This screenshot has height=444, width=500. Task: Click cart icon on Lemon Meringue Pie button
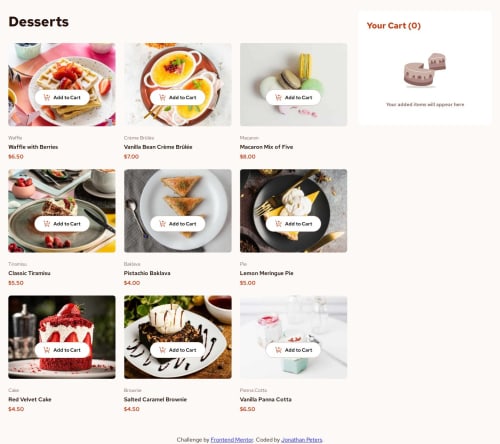coord(278,224)
